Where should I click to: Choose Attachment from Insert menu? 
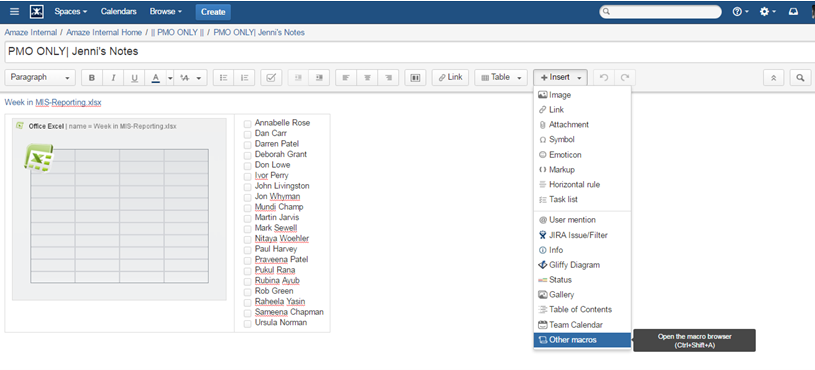pos(582,125)
